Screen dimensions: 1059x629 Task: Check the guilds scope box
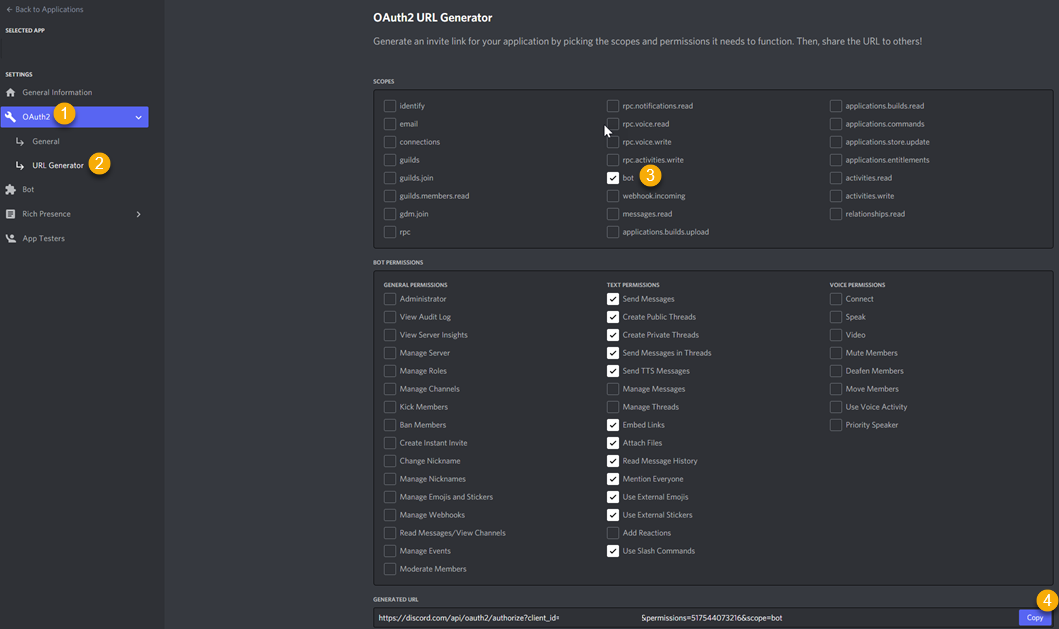[390, 160]
